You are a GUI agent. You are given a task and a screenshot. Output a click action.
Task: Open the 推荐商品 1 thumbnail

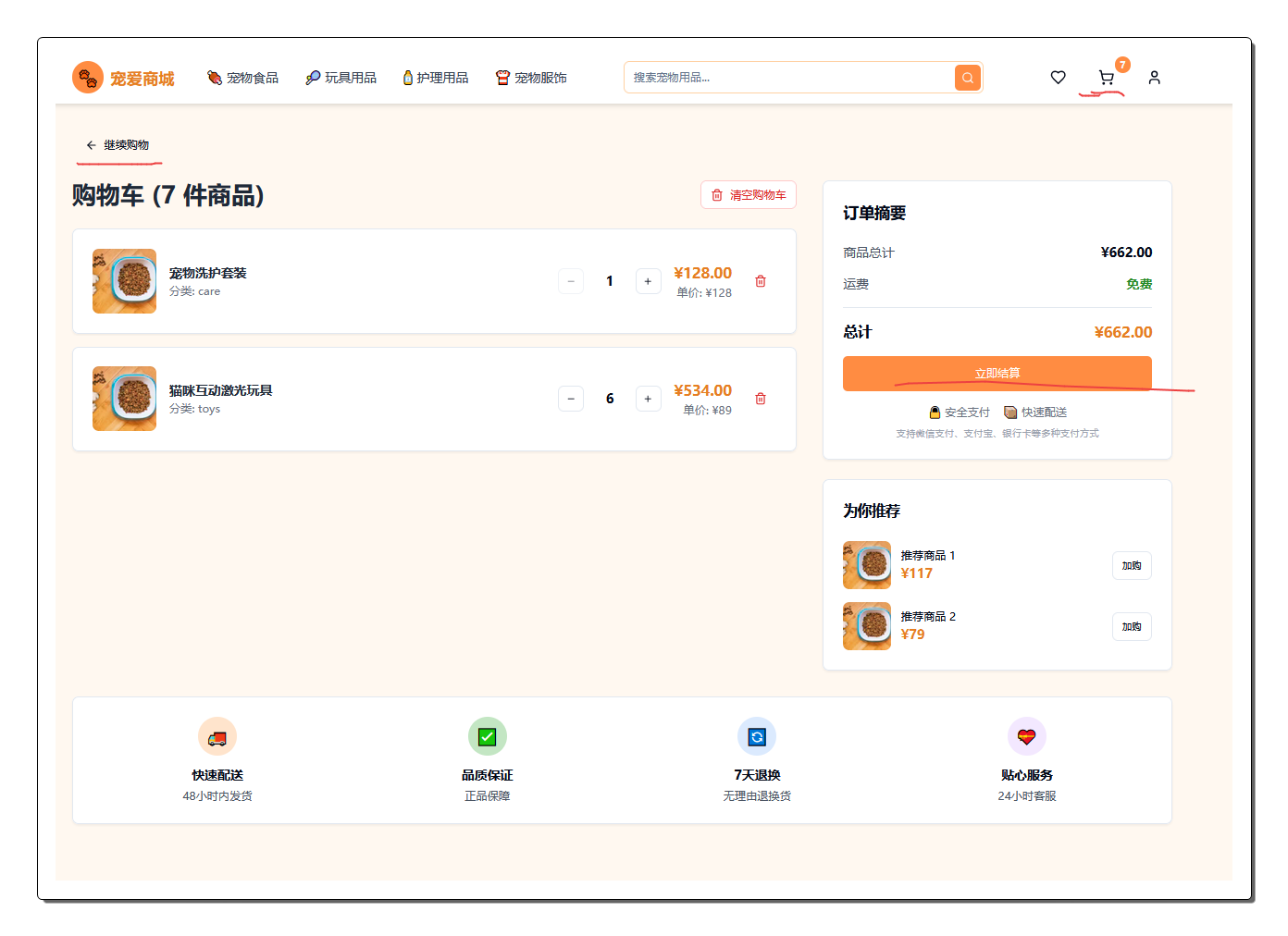867,565
